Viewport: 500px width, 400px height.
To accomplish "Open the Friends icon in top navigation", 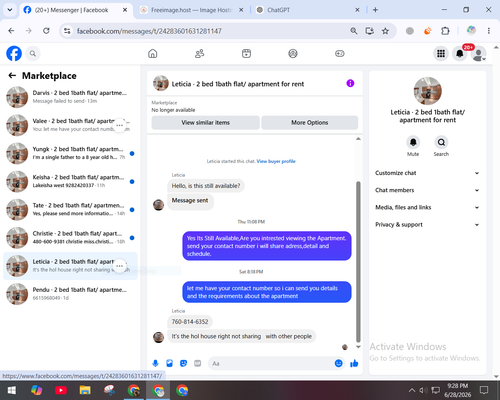I will click(x=199, y=53).
